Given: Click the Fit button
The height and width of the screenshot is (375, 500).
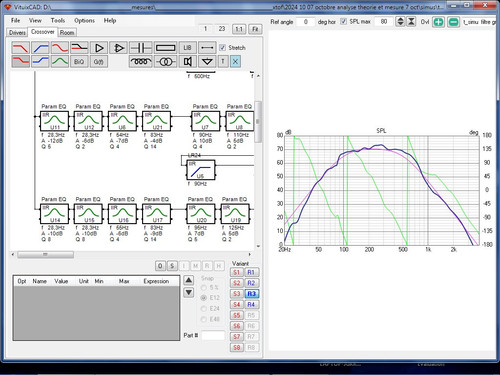Looking at the screenshot, I should point(255,29).
